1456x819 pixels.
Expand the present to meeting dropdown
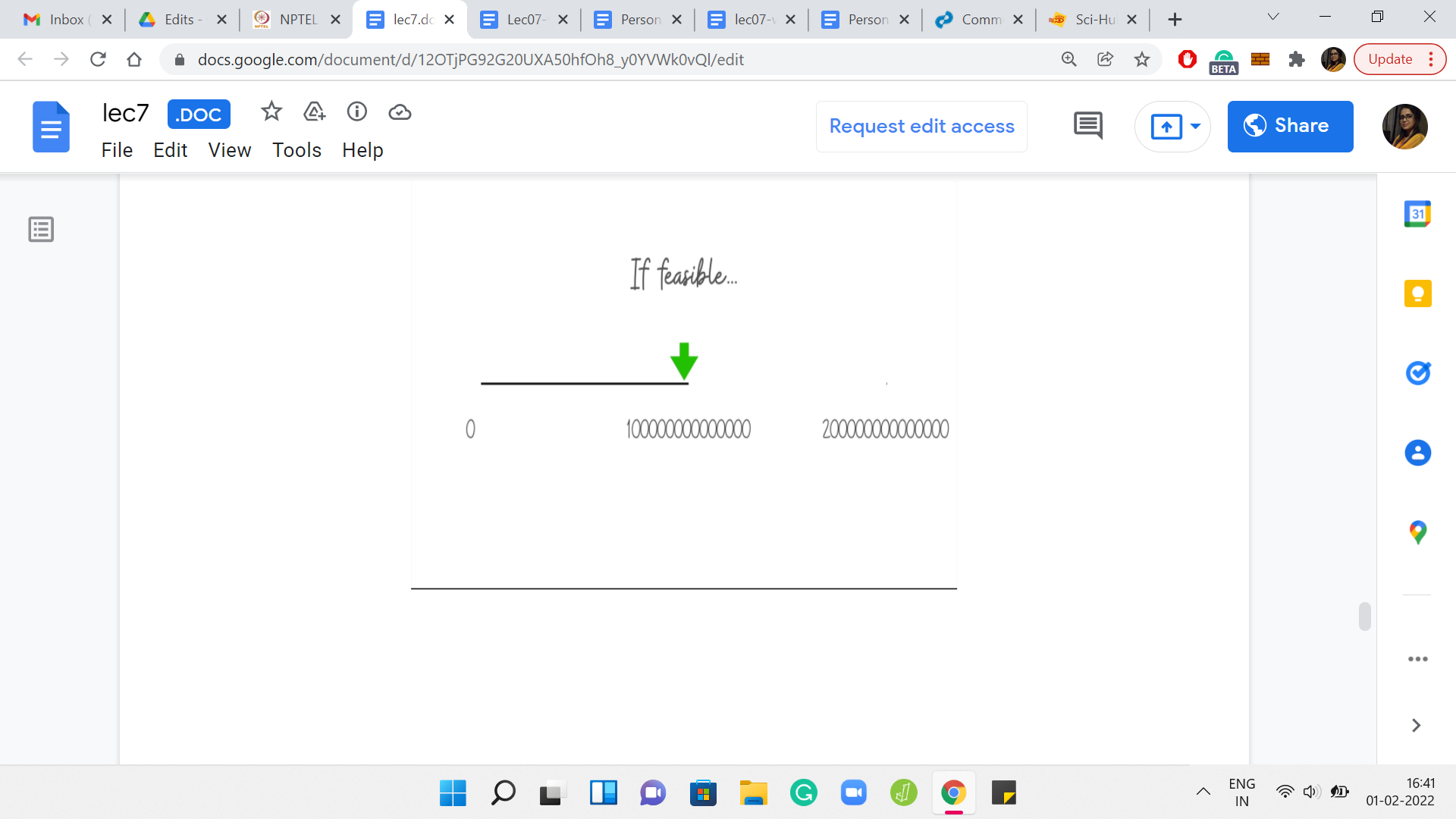coord(1195,126)
